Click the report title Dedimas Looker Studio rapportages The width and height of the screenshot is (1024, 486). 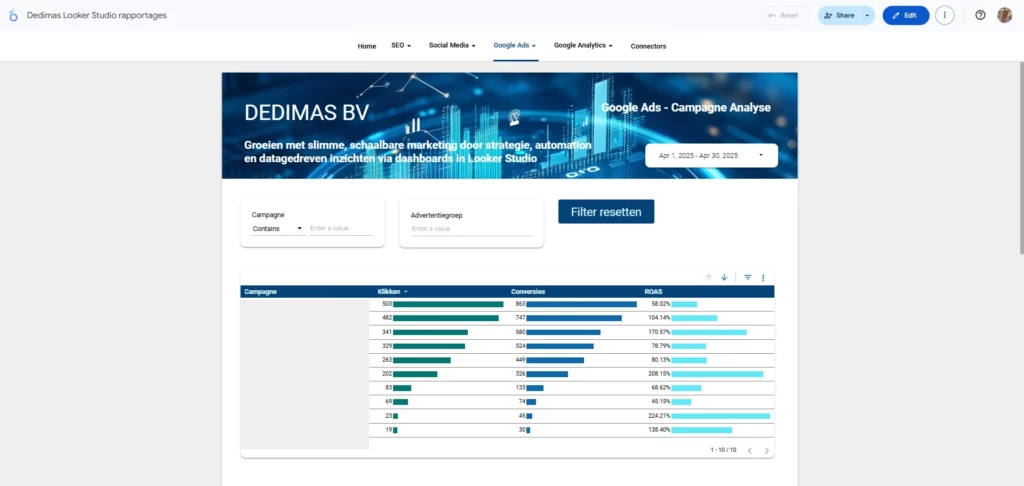click(x=97, y=15)
